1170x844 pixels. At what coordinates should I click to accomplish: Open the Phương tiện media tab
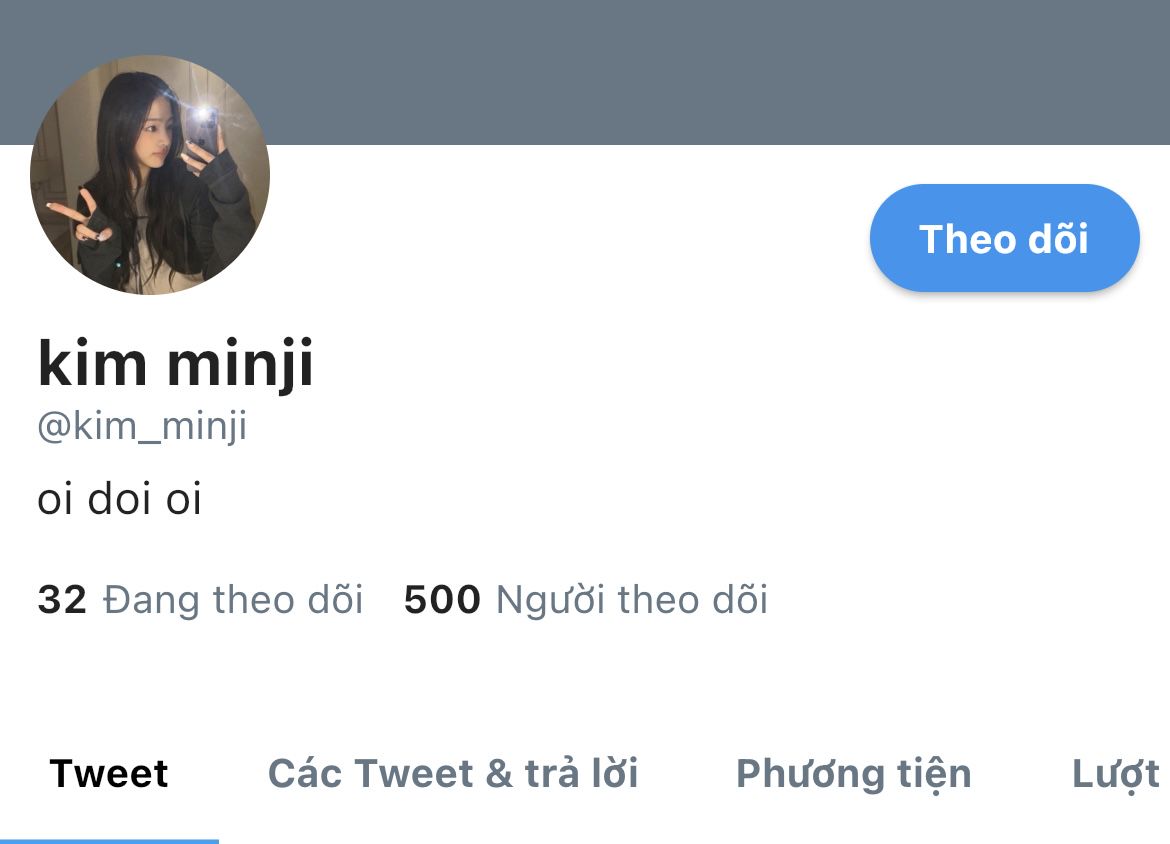pos(854,775)
